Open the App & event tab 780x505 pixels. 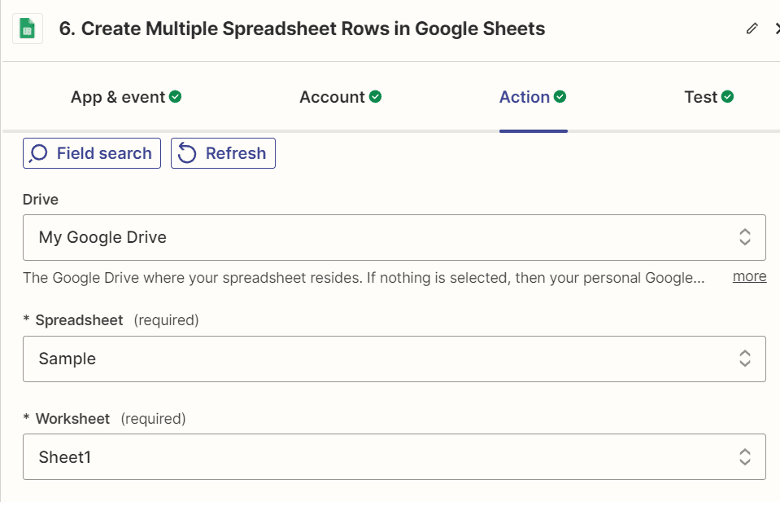point(126,97)
